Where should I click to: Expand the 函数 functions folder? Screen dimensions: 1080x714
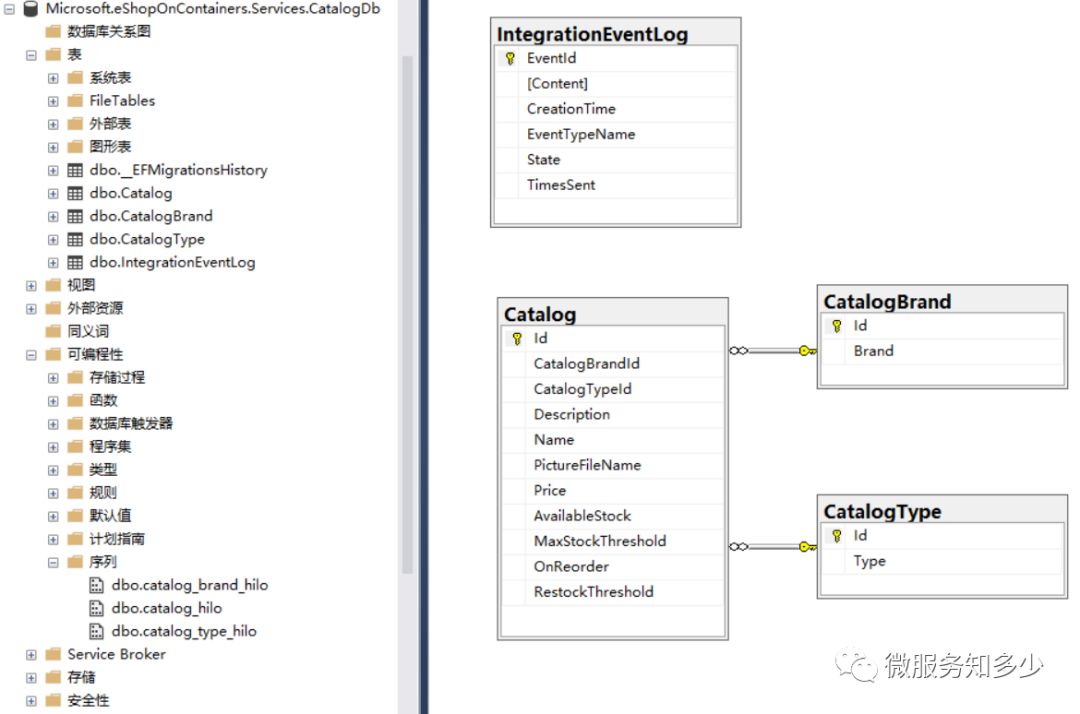[53, 401]
